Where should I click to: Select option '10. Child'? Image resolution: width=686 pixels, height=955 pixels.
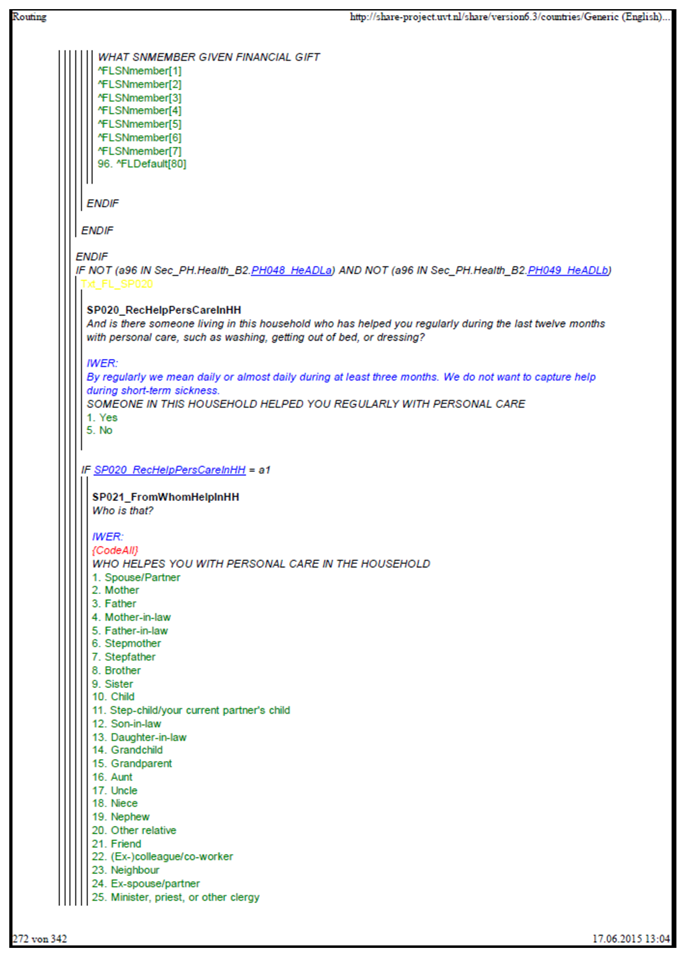(113, 697)
